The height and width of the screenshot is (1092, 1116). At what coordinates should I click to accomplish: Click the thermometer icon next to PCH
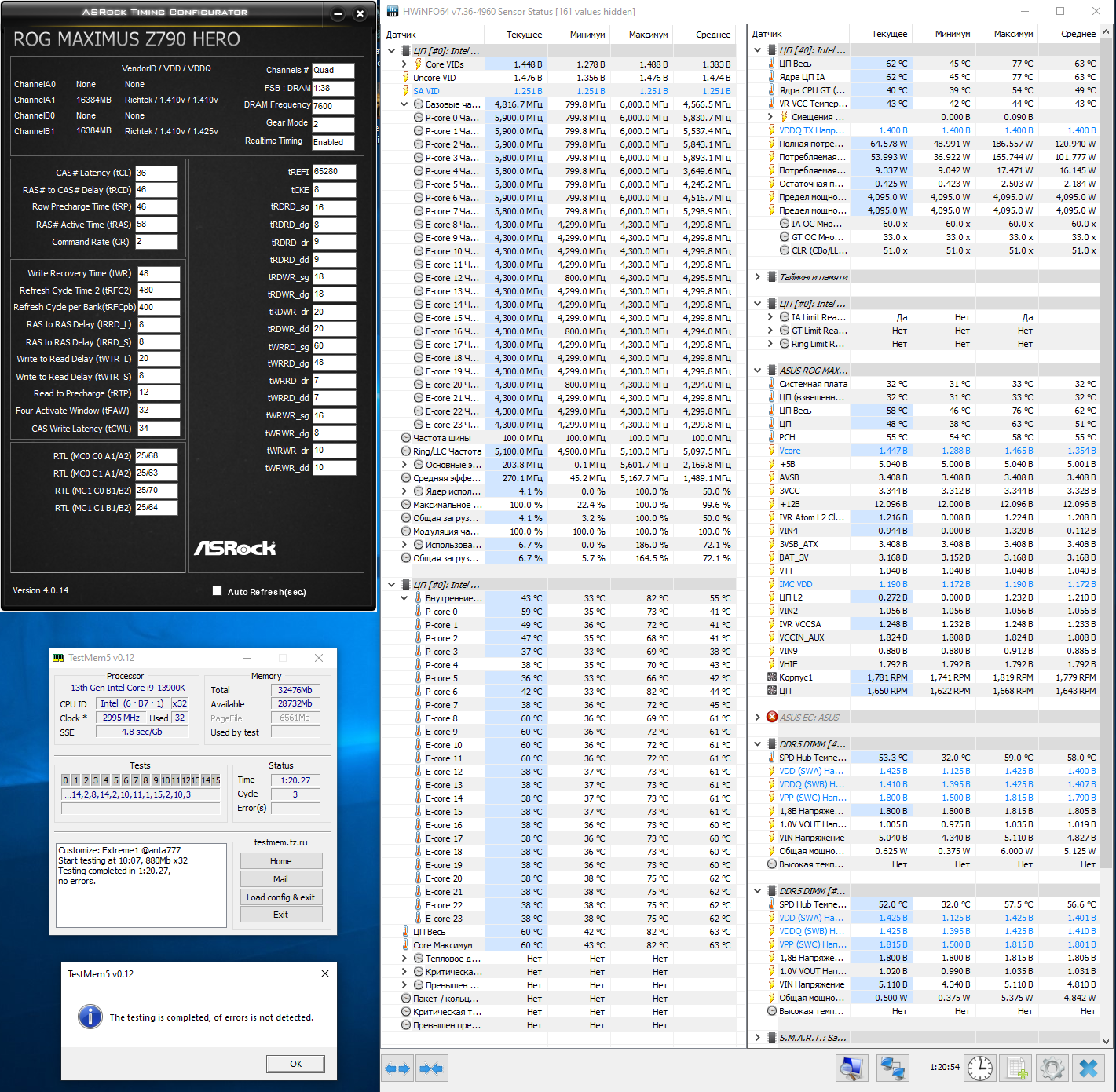pos(772,437)
